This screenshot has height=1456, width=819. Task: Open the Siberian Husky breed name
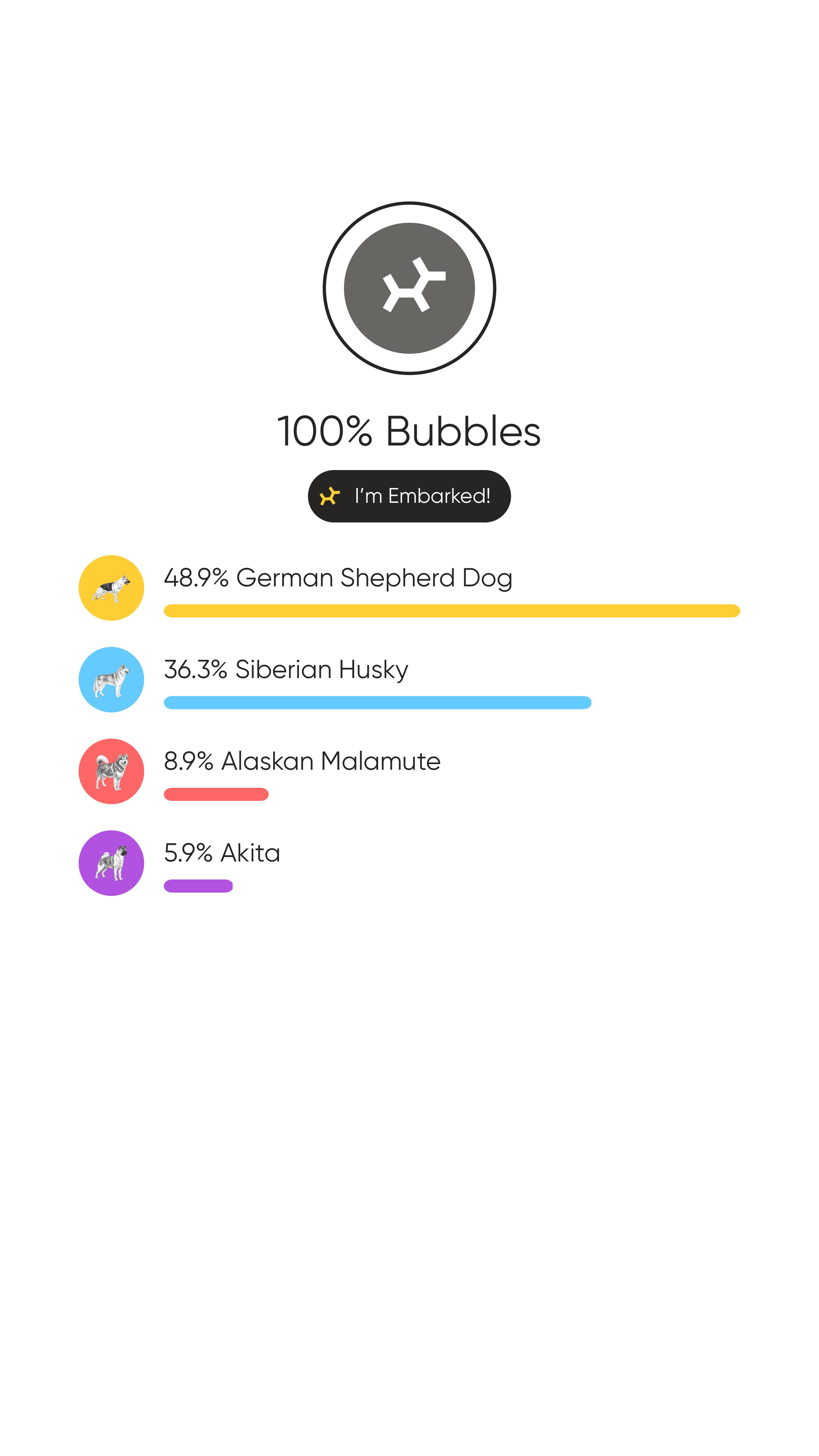pos(322,670)
